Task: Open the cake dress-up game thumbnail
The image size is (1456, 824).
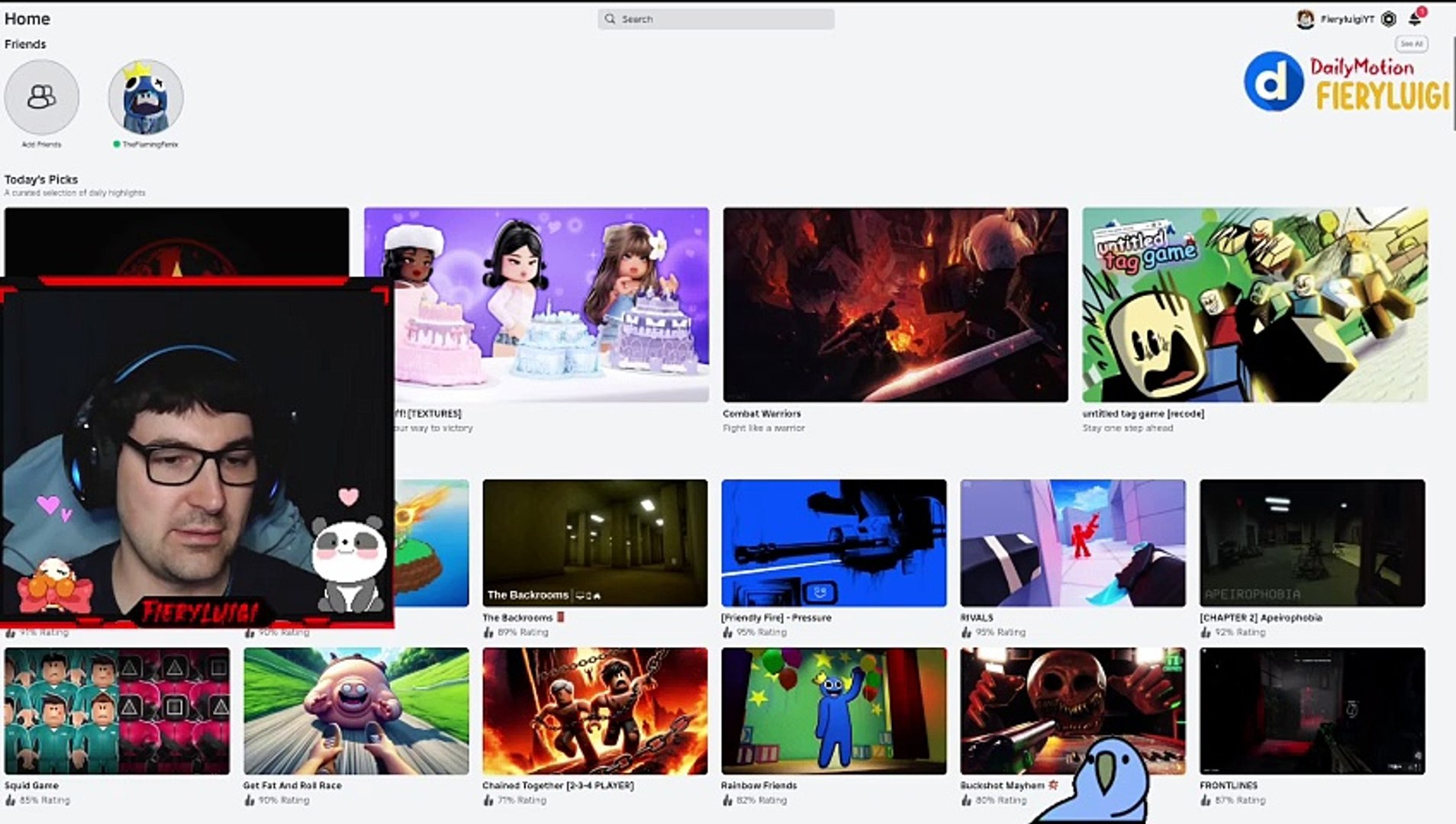Action: 536,304
